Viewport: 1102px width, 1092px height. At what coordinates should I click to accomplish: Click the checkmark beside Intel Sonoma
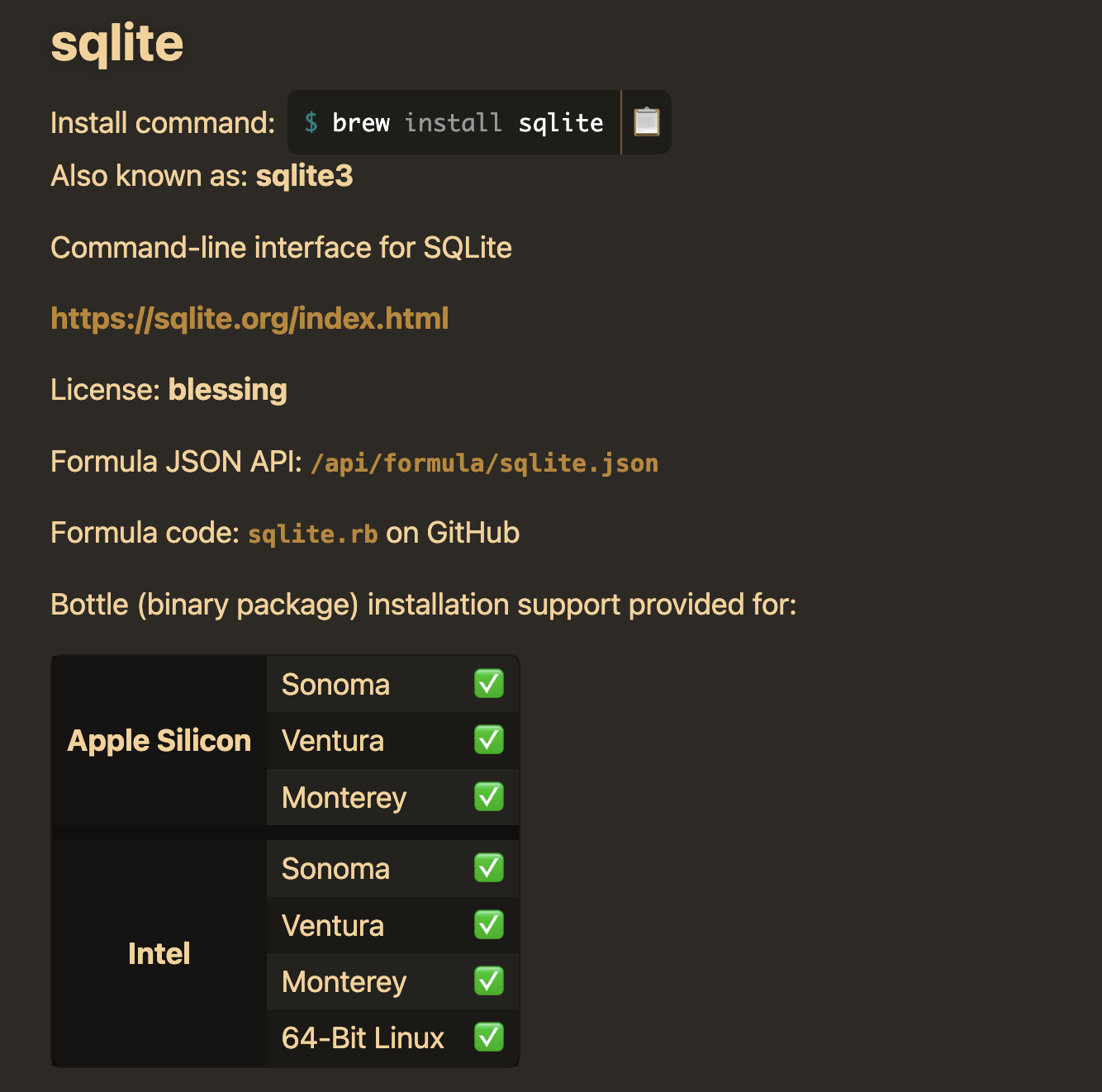tap(488, 868)
